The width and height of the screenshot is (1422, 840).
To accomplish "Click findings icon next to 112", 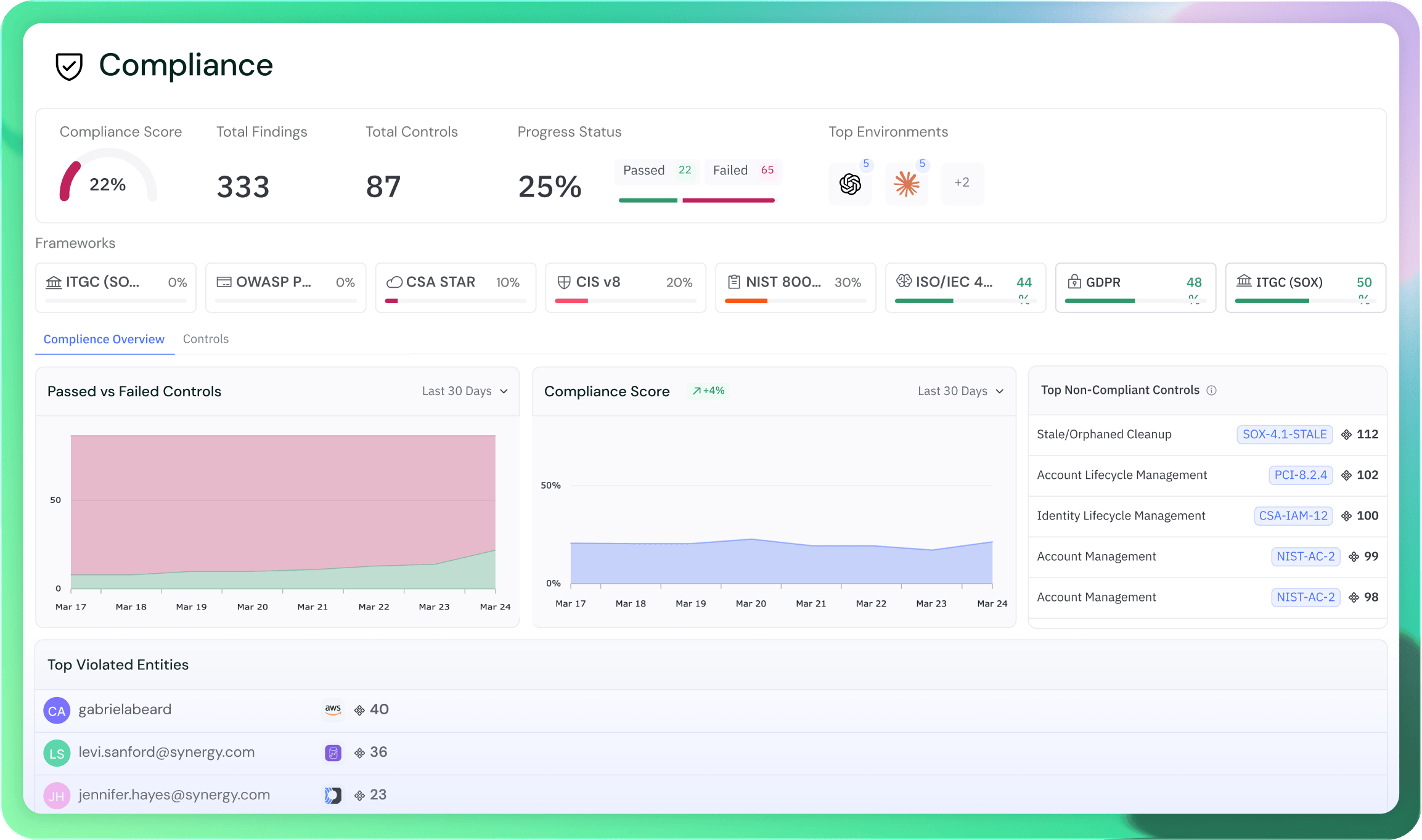I will click(x=1347, y=434).
